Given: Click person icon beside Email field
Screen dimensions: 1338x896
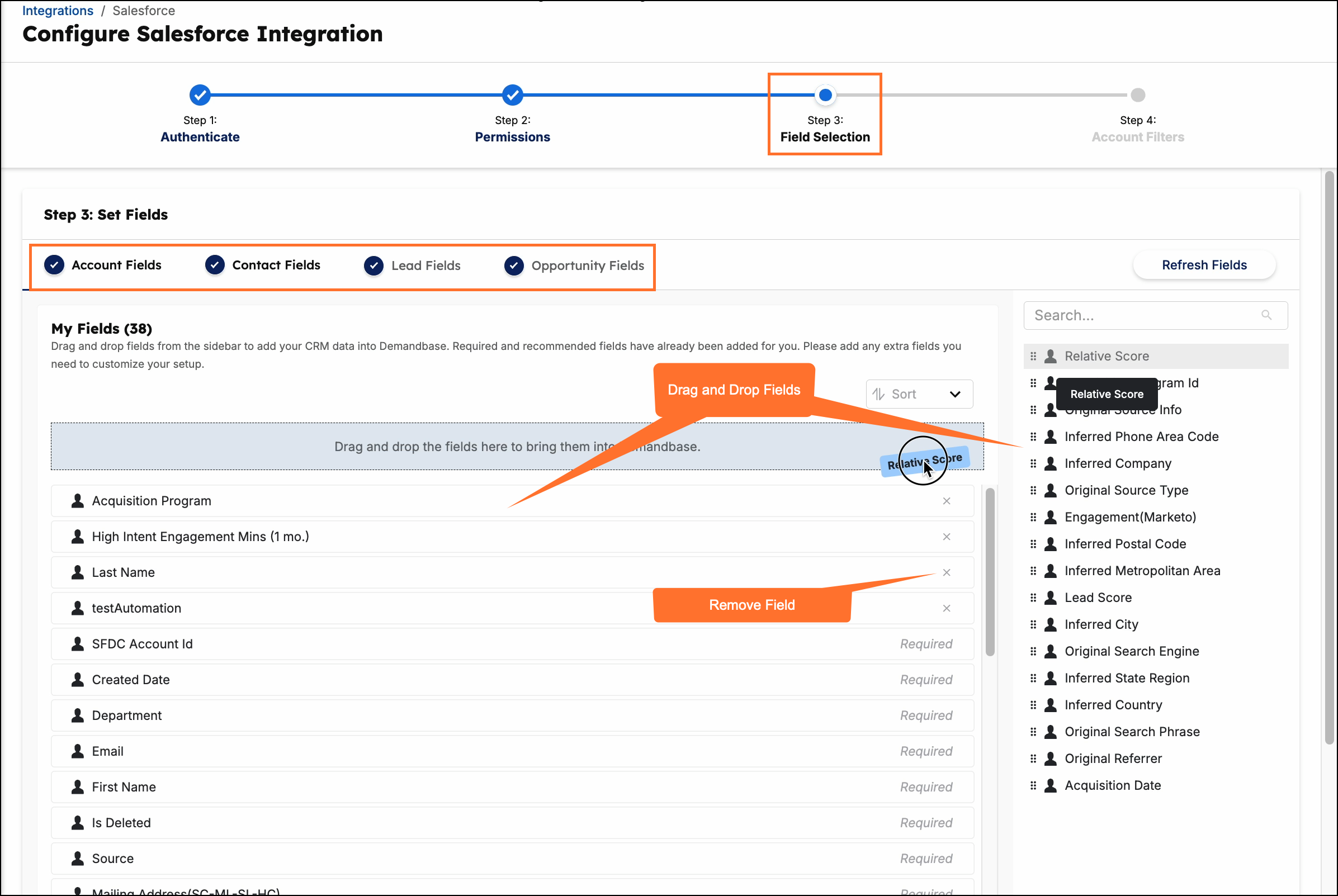Looking at the screenshot, I should pyautogui.click(x=77, y=751).
